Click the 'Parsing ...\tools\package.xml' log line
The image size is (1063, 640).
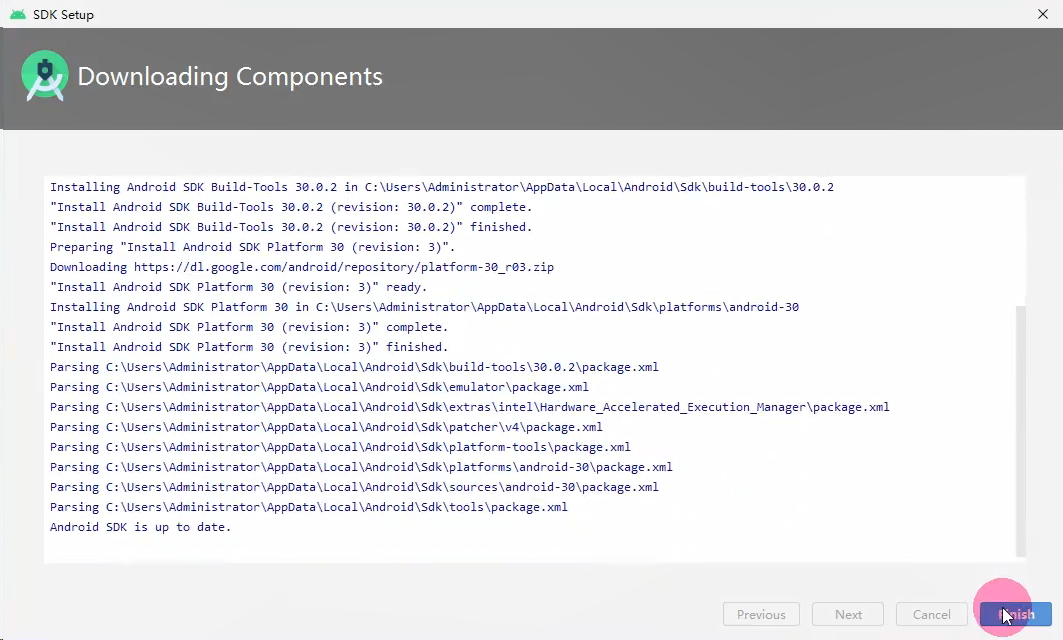(308, 506)
